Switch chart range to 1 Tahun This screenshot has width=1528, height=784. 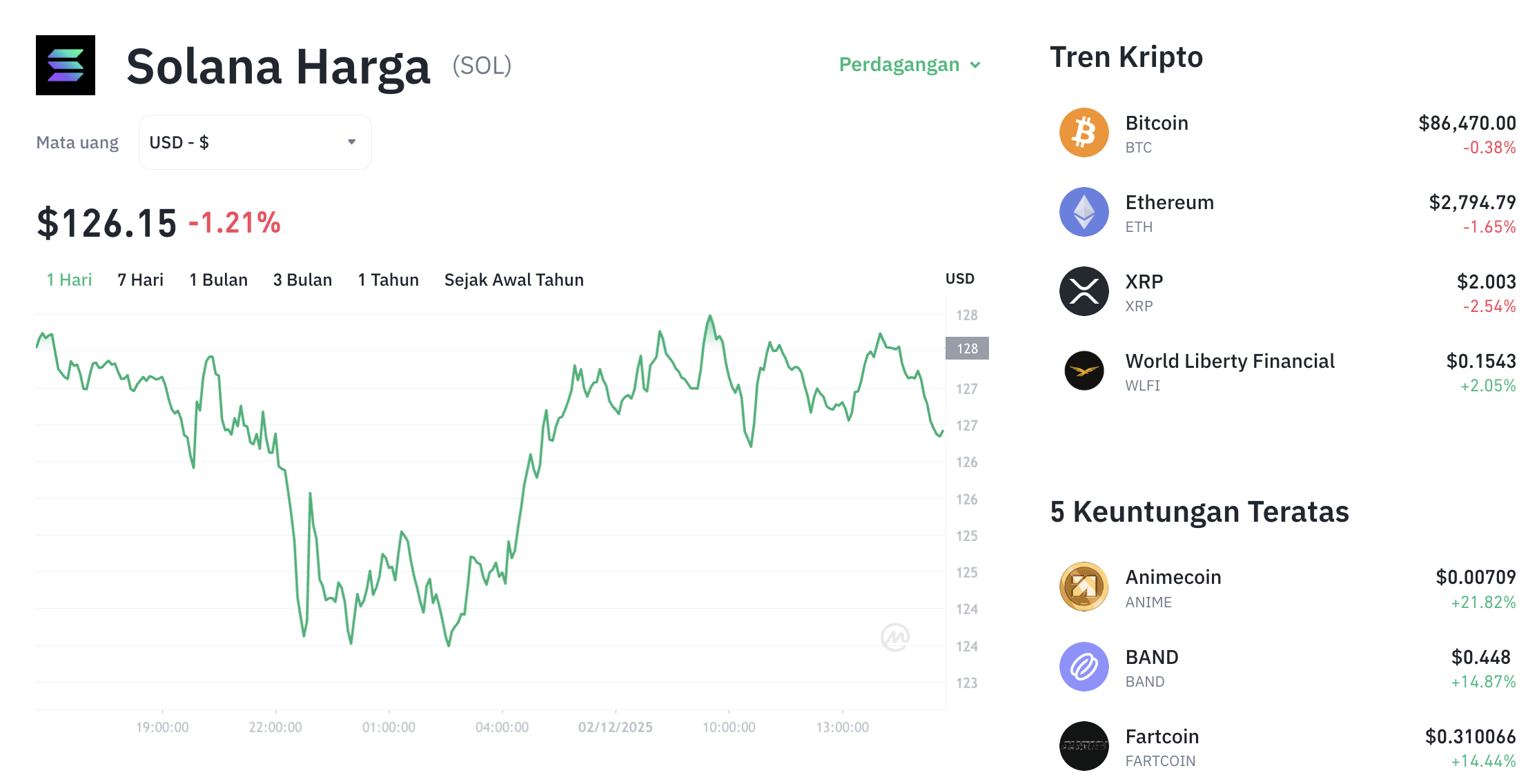coord(387,280)
